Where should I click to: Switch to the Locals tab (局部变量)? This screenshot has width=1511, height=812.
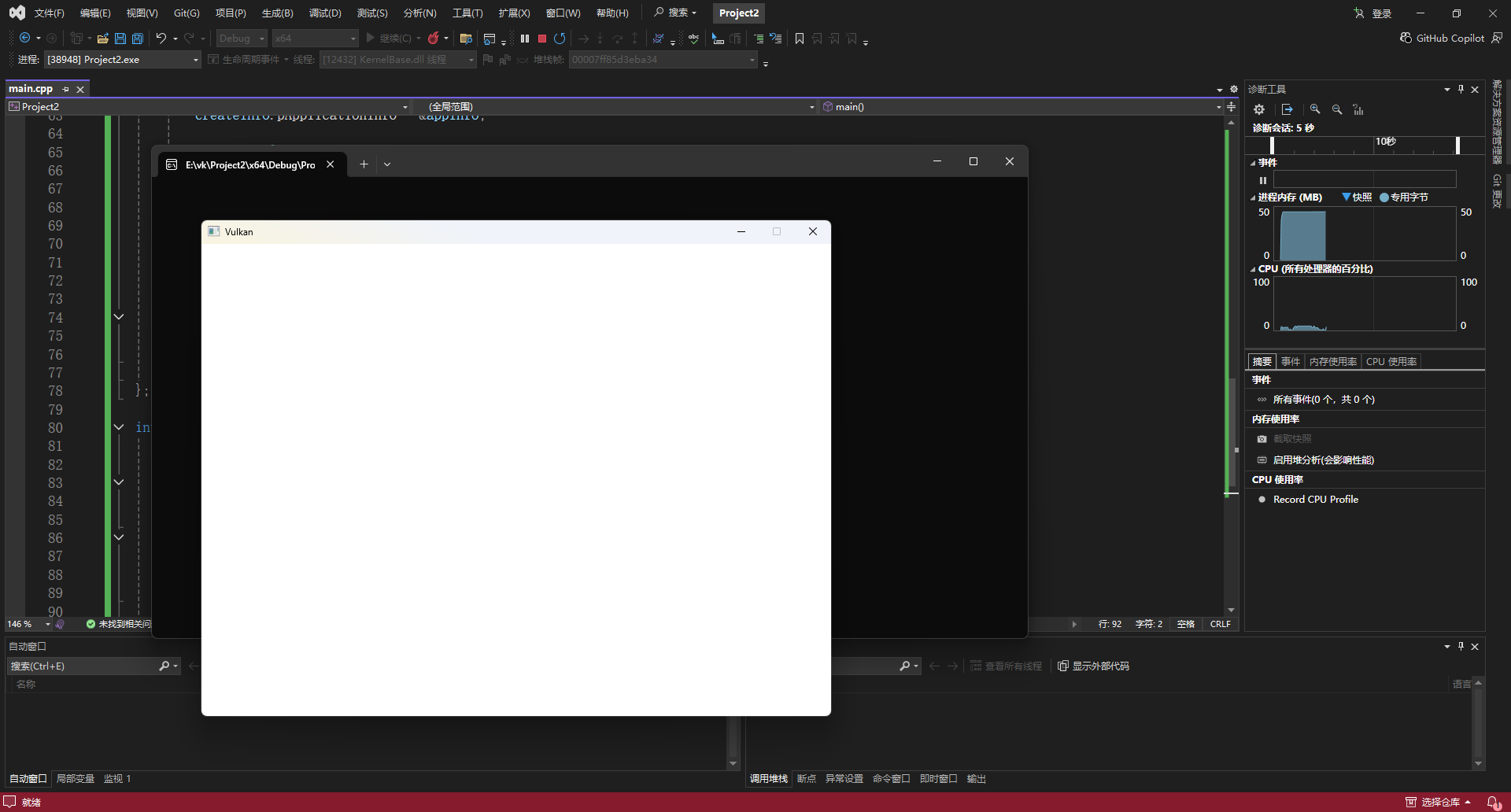click(x=76, y=779)
